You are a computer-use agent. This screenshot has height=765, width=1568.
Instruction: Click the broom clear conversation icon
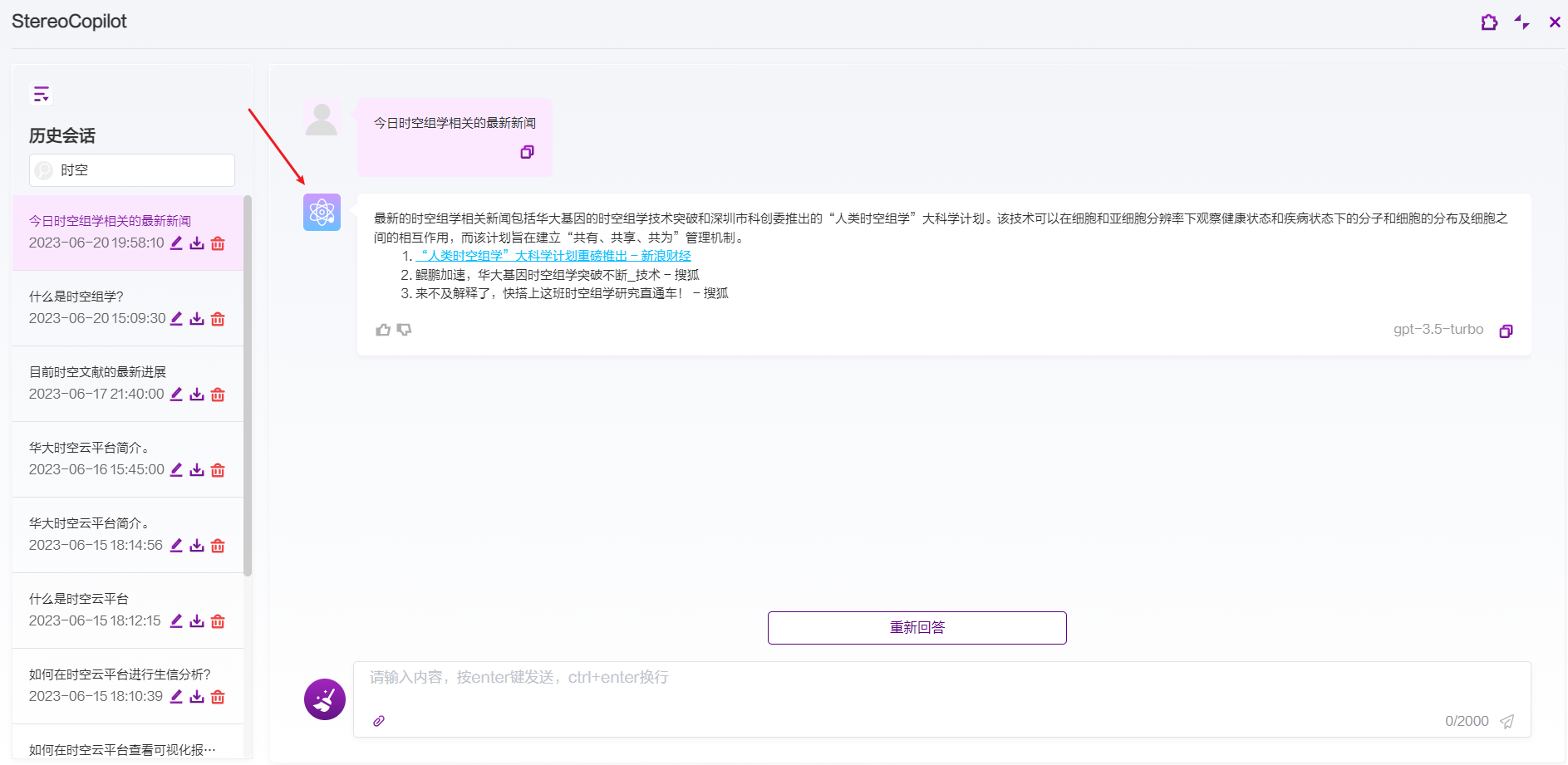coord(325,699)
